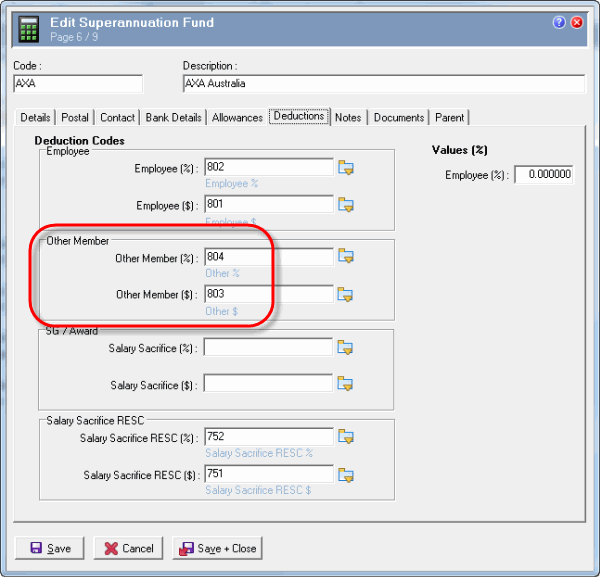Browse codes for Other Member (%)
The height and width of the screenshot is (577, 600).
click(347, 257)
